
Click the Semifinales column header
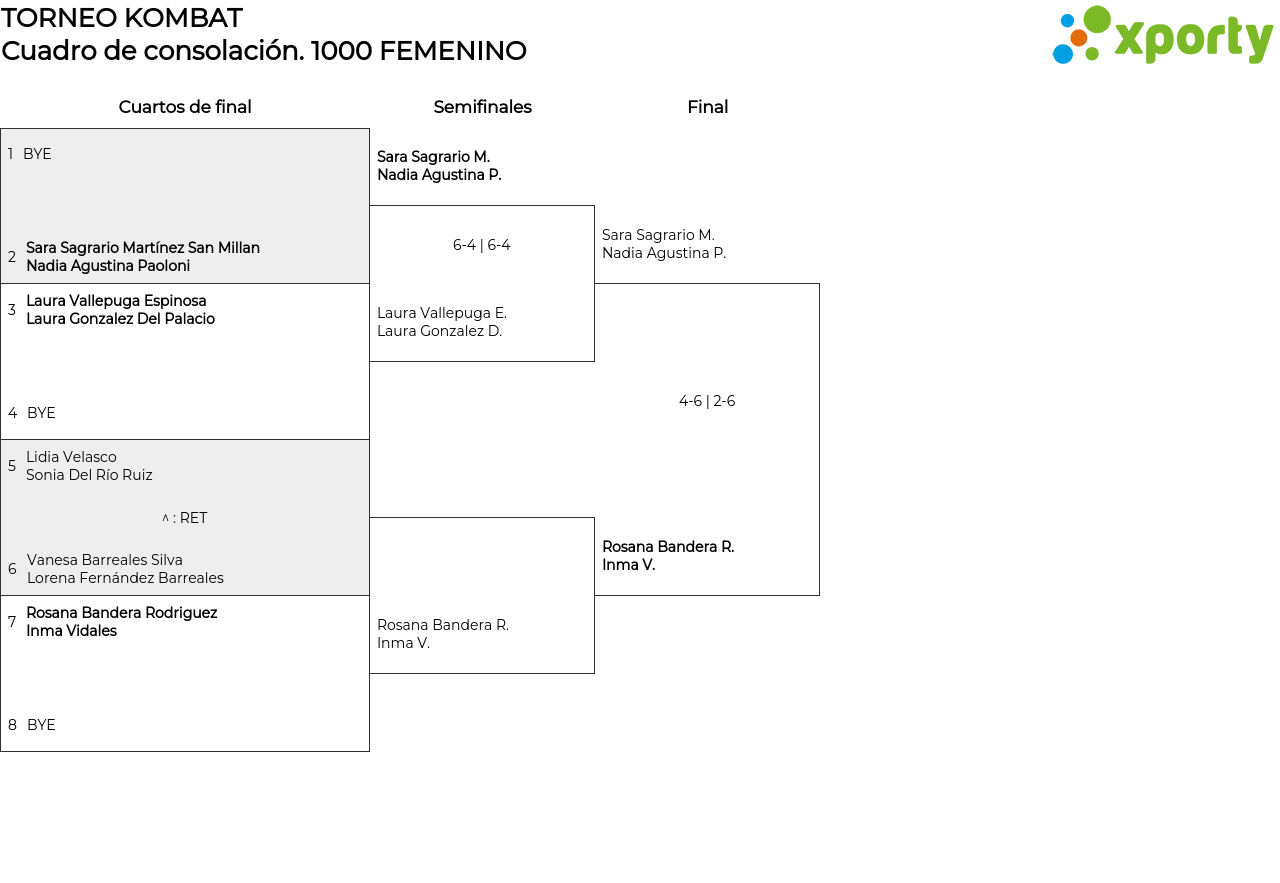click(482, 107)
